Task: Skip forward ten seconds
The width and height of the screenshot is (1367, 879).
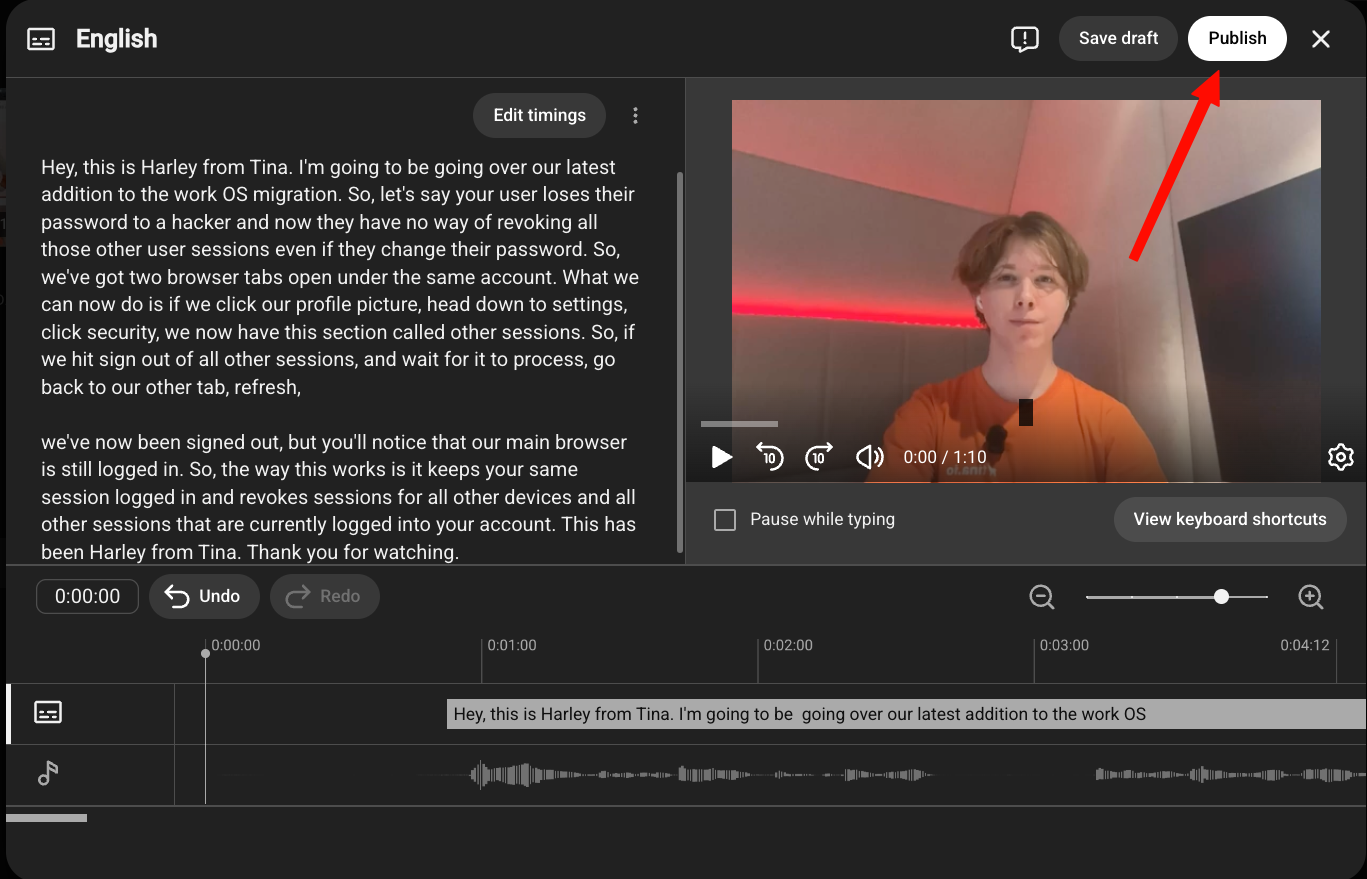Action: [x=819, y=457]
